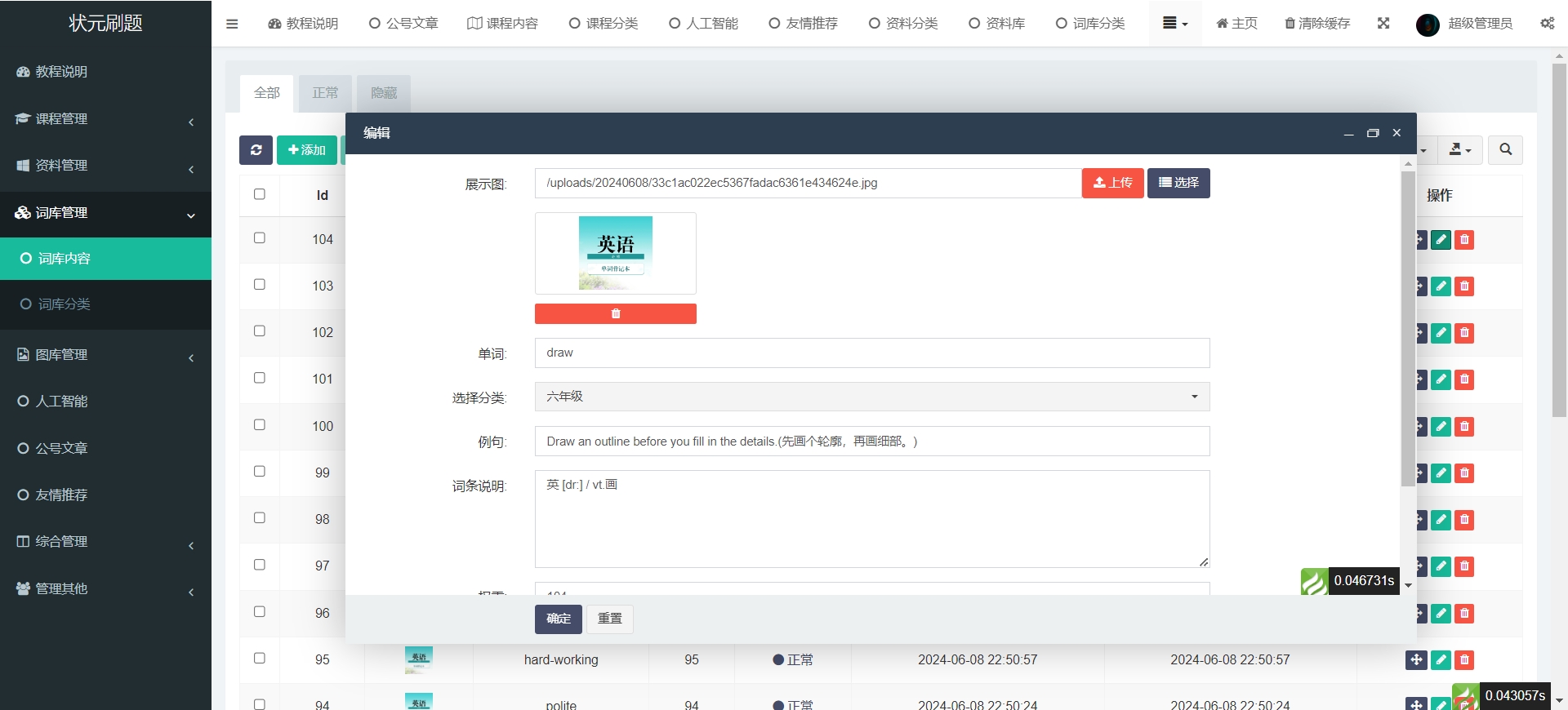The image size is (1568, 710).
Task: Click the page vertical scrollbar thumb
Action: 1559,240
